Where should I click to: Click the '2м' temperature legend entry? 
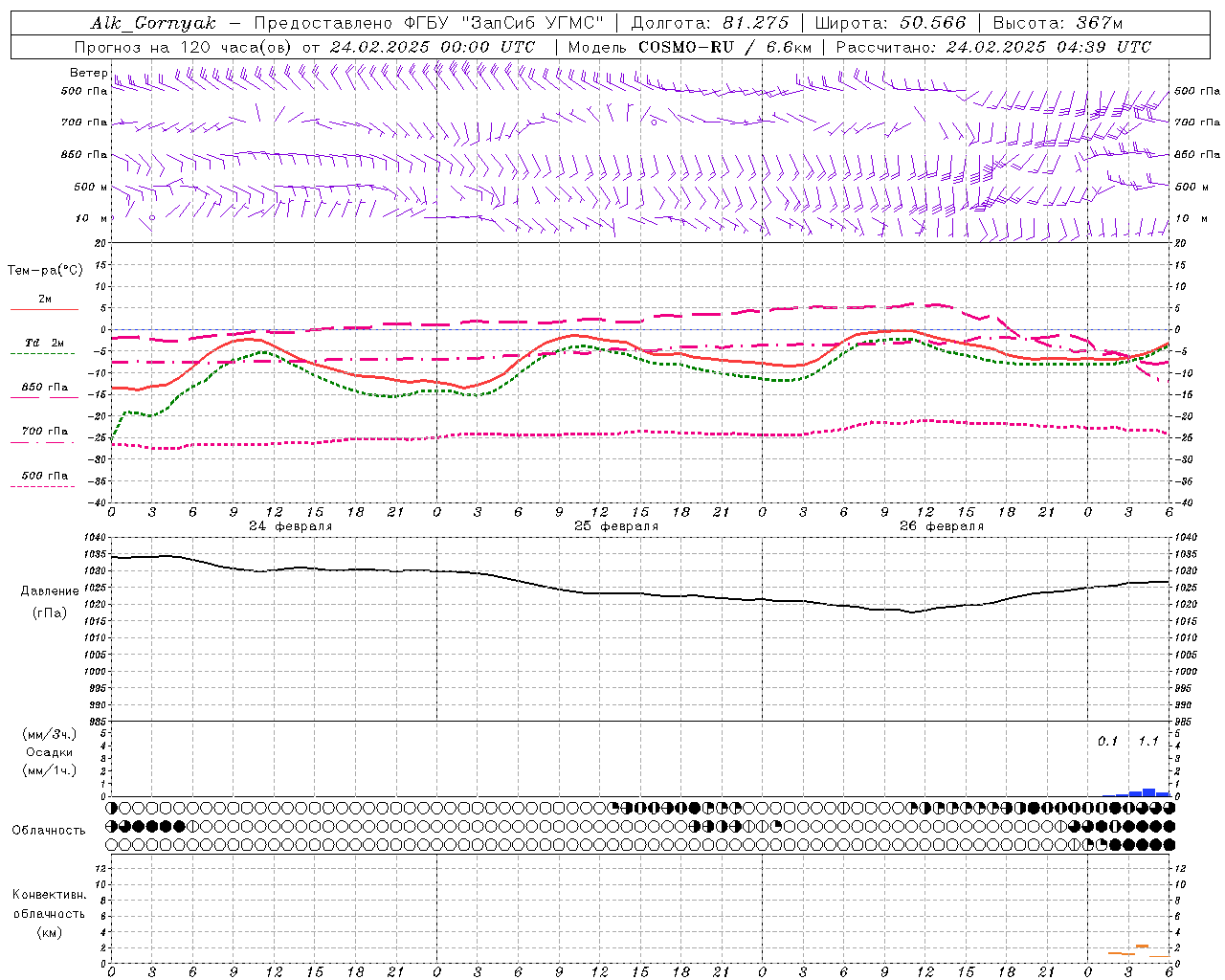pyautogui.click(x=45, y=300)
